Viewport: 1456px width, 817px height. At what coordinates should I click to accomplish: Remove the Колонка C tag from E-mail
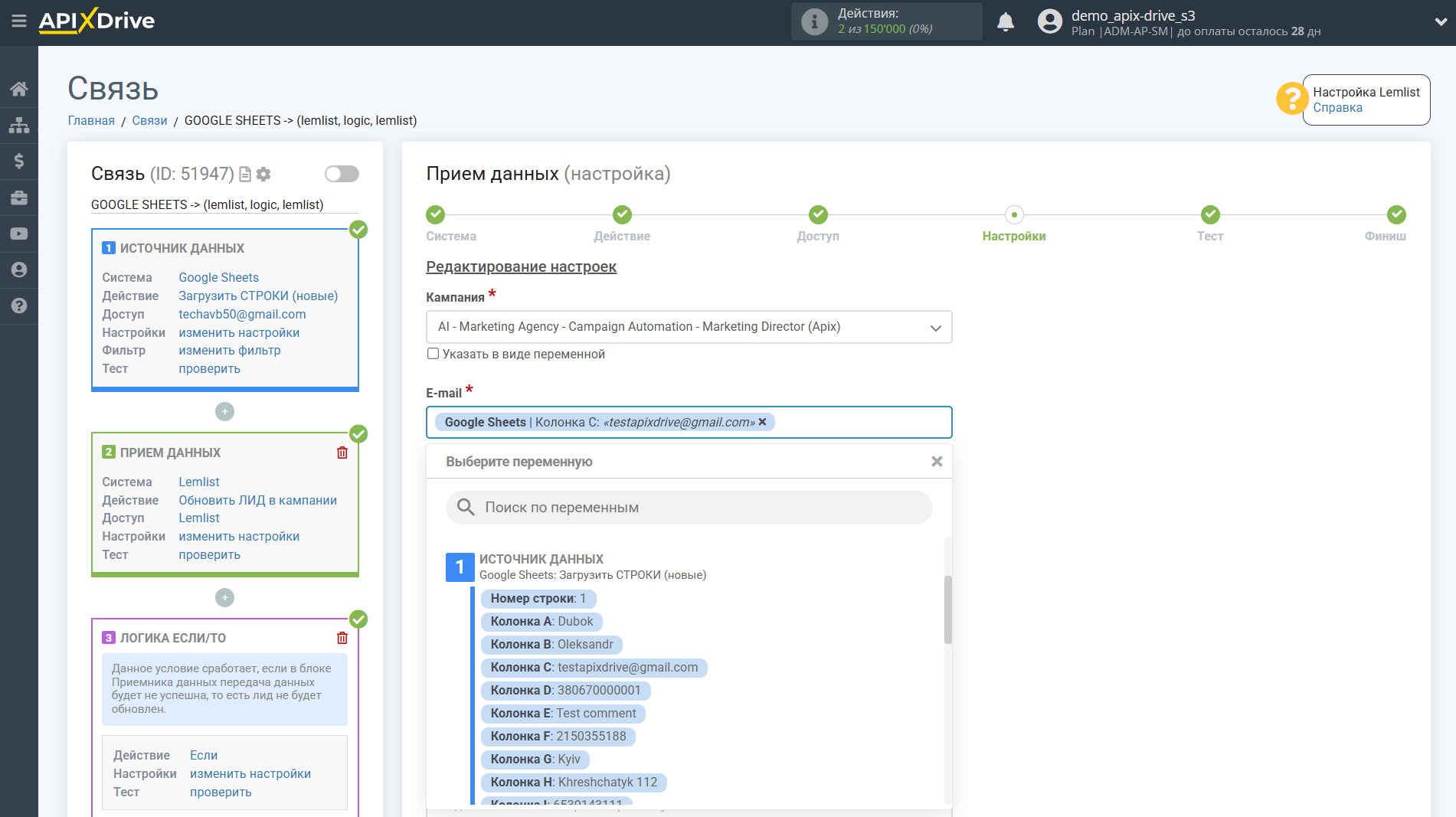coord(762,422)
